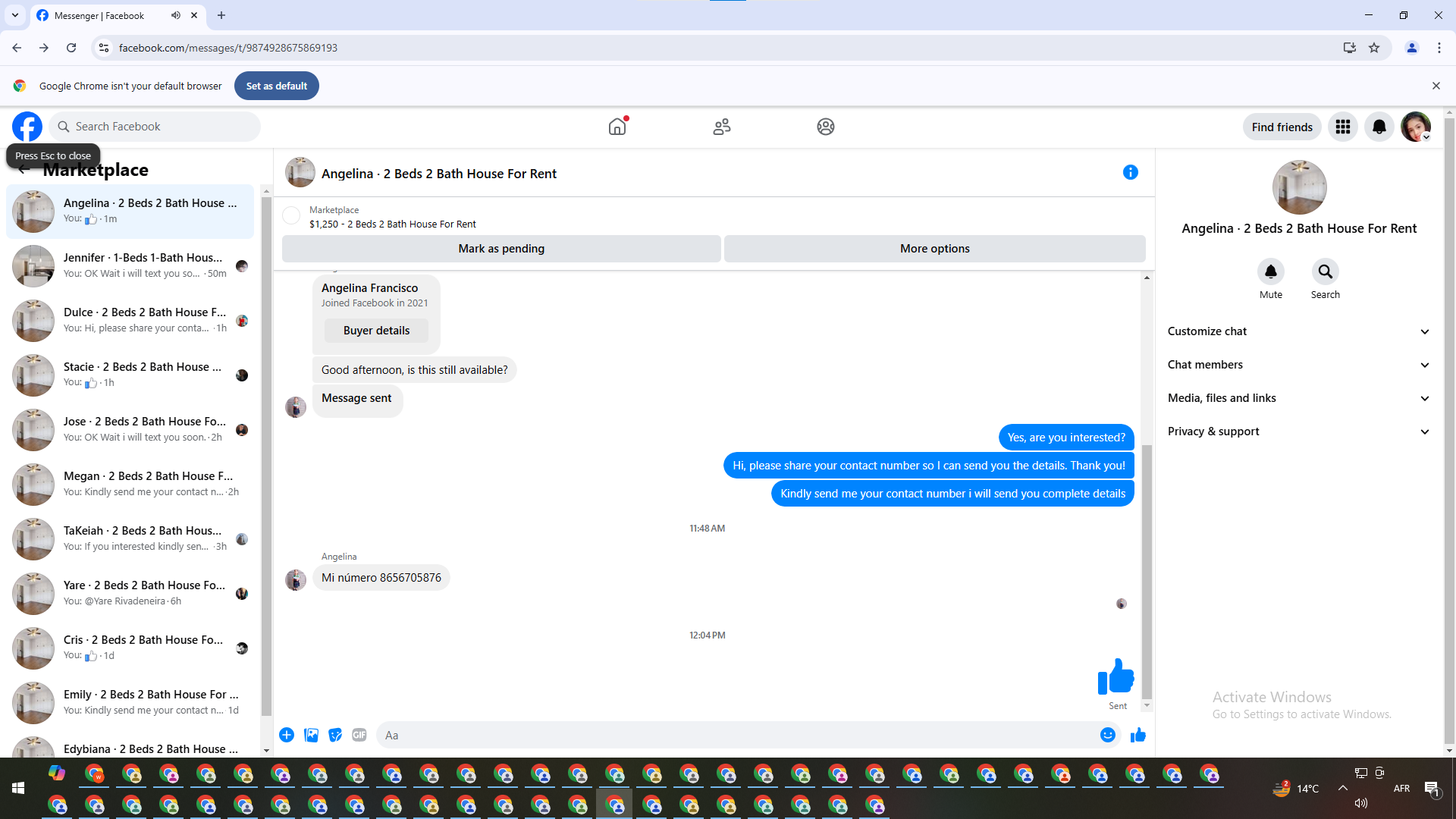Viewport: 1456px width, 819px height.
Task: Click the message list scrollbar in the chat
Action: click(1147, 572)
